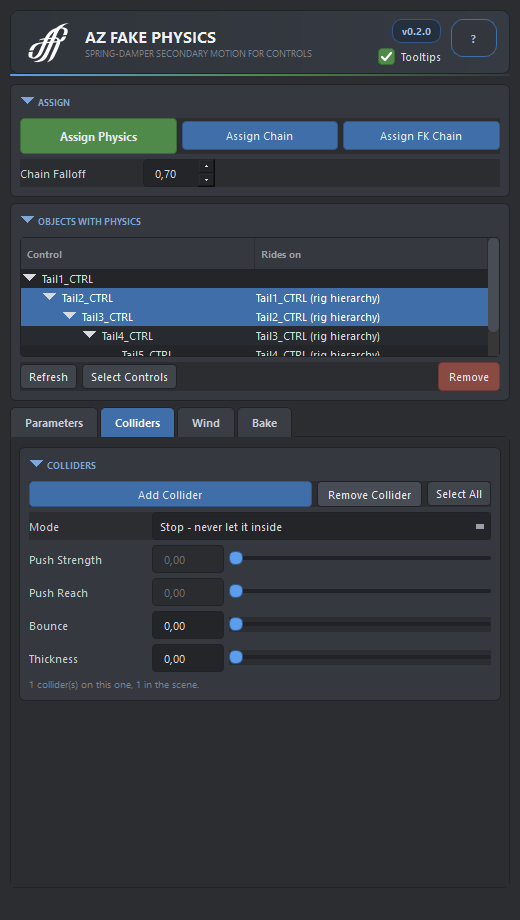Select the Tail4_CTRL row

tap(254, 336)
